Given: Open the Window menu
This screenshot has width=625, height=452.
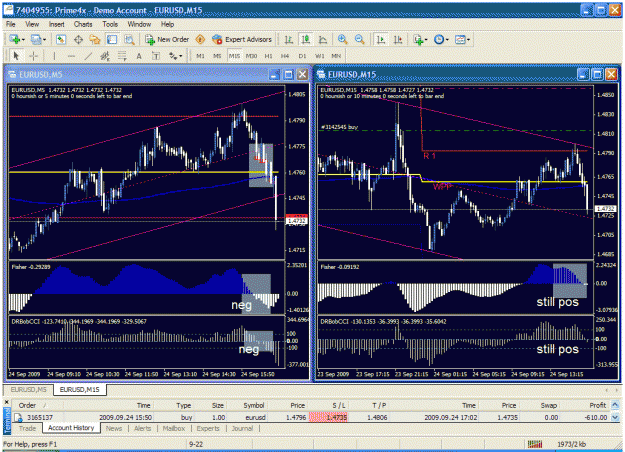Looking at the screenshot, I should [x=139, y=24].
